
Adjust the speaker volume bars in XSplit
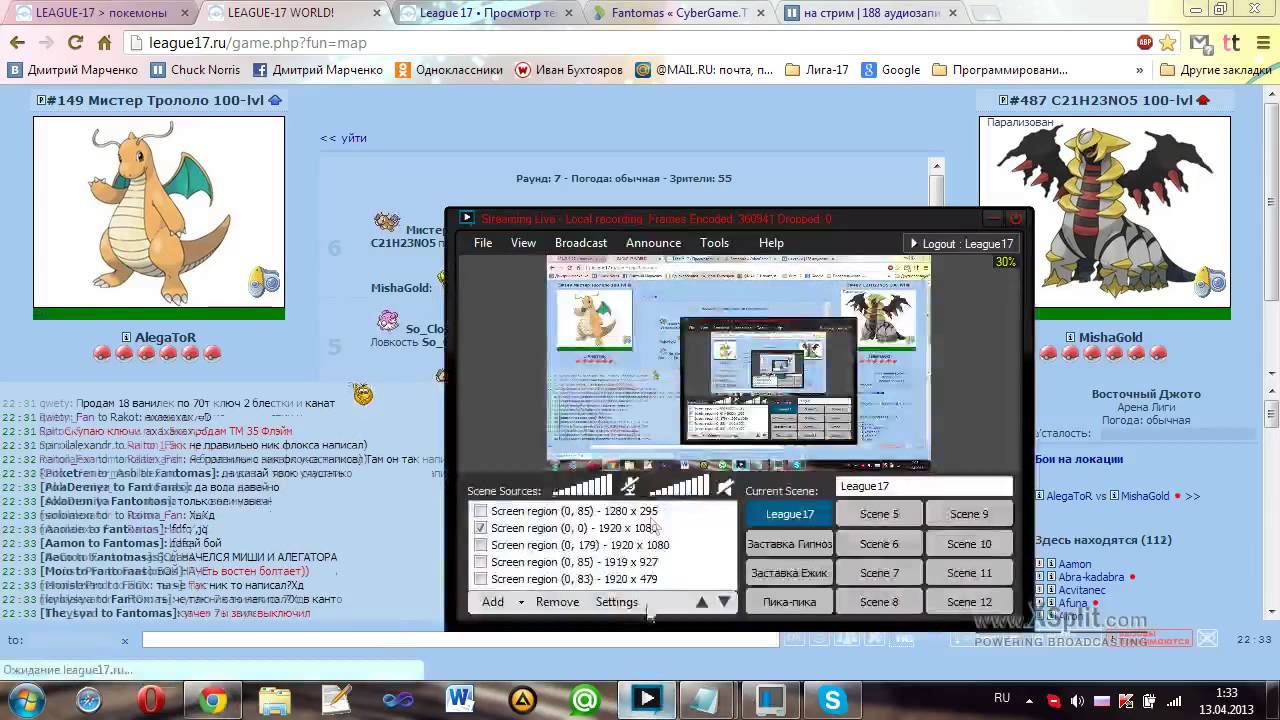click(679, 486)
